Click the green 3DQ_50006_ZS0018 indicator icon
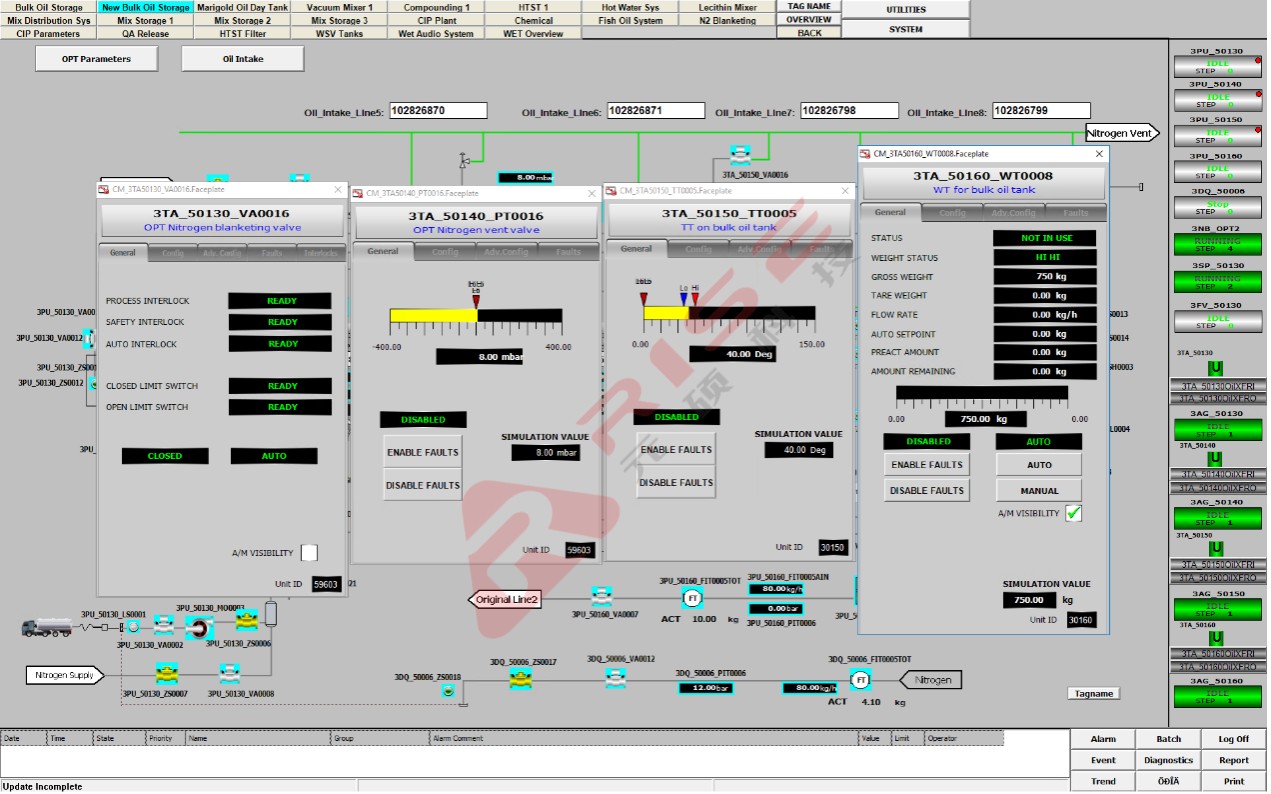 click(x=448, y=691)
